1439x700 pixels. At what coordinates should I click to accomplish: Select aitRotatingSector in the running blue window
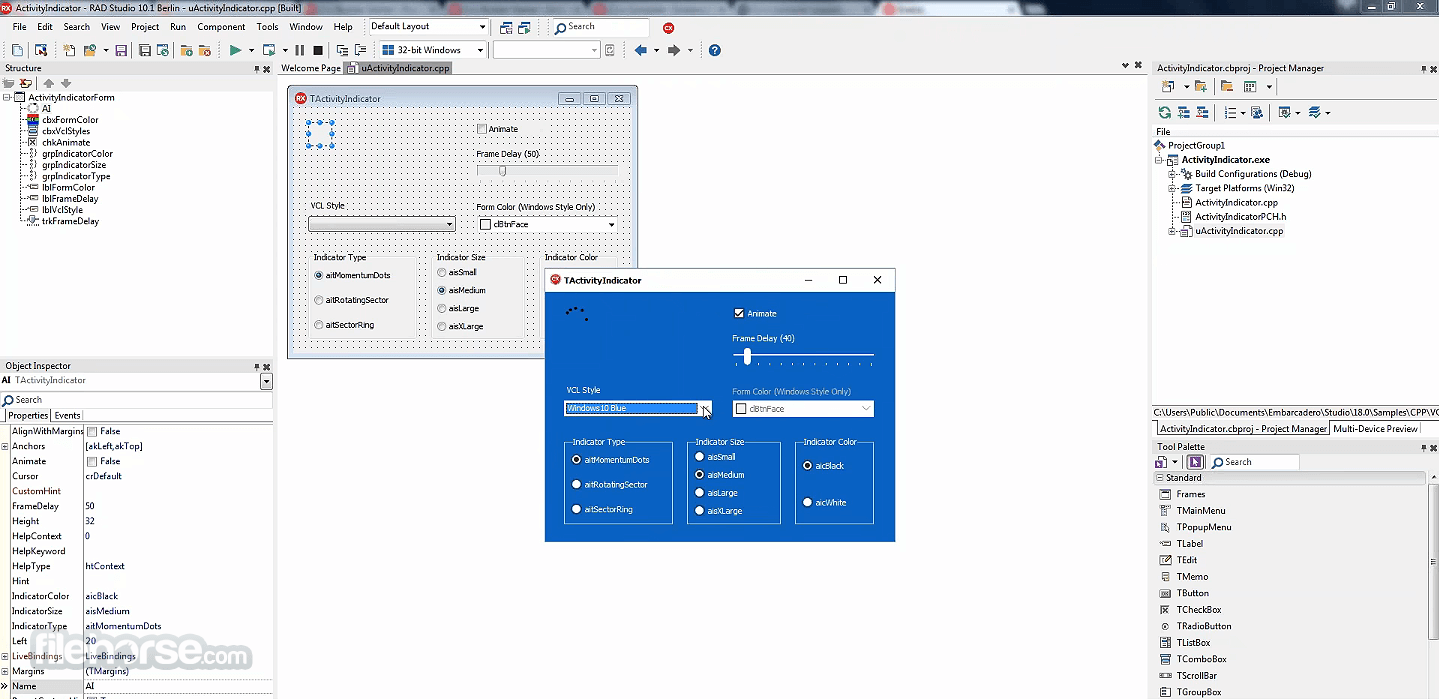pyautogui.click(x=576, y=484)
